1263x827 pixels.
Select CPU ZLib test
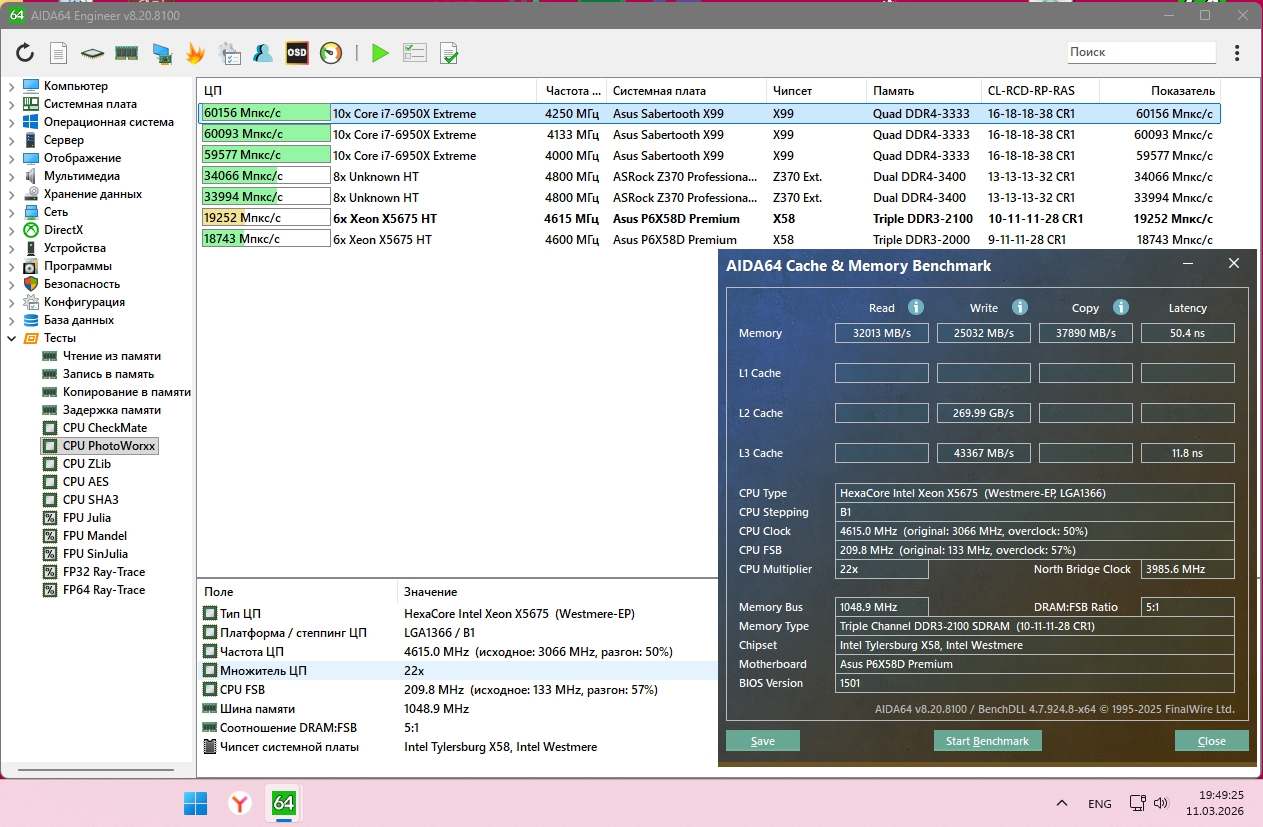(x=86, y=464)
